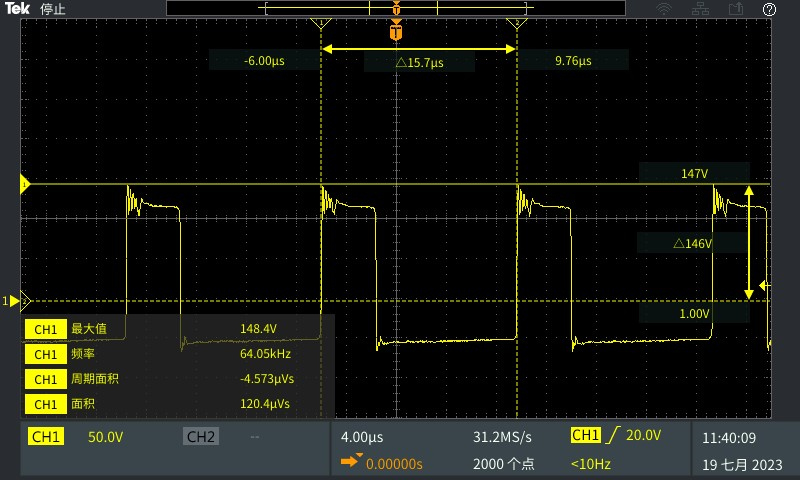Select the trigger level arrow on right edge

[765, 284]
